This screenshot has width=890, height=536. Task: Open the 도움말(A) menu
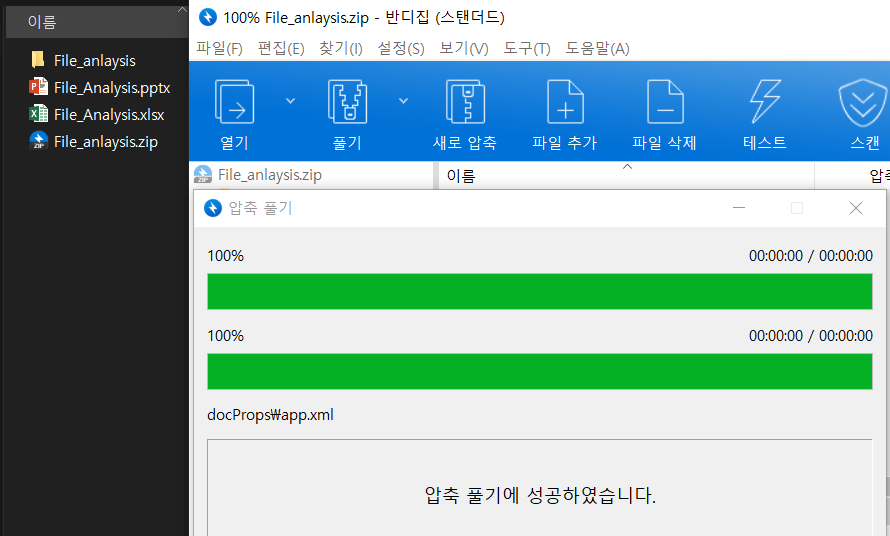click(597, 49)
